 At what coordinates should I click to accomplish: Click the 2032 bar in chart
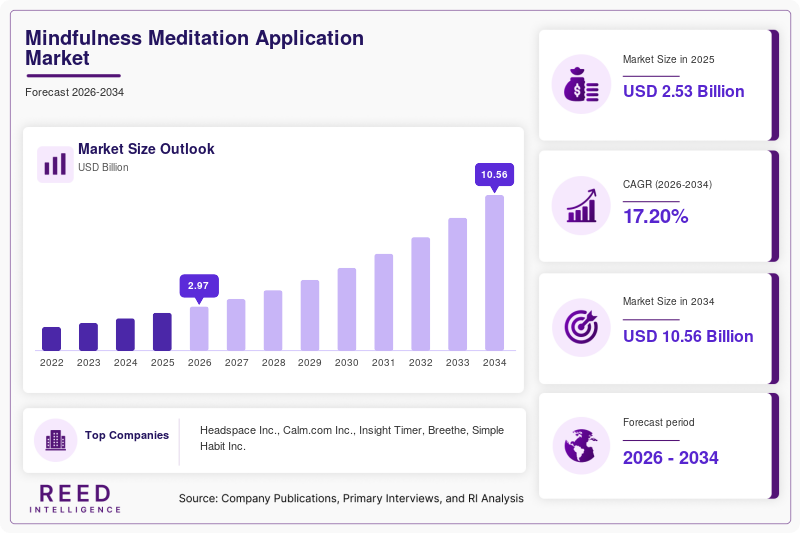(420, 294)
